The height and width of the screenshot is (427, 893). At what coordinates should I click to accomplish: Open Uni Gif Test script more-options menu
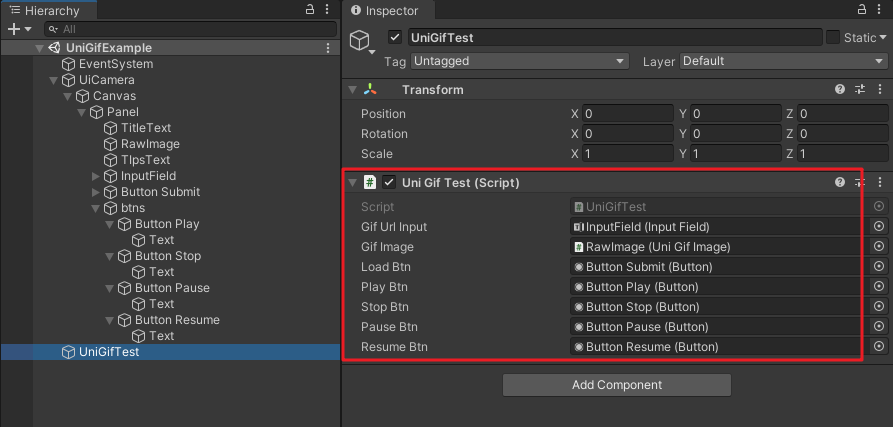pos(880,182)
